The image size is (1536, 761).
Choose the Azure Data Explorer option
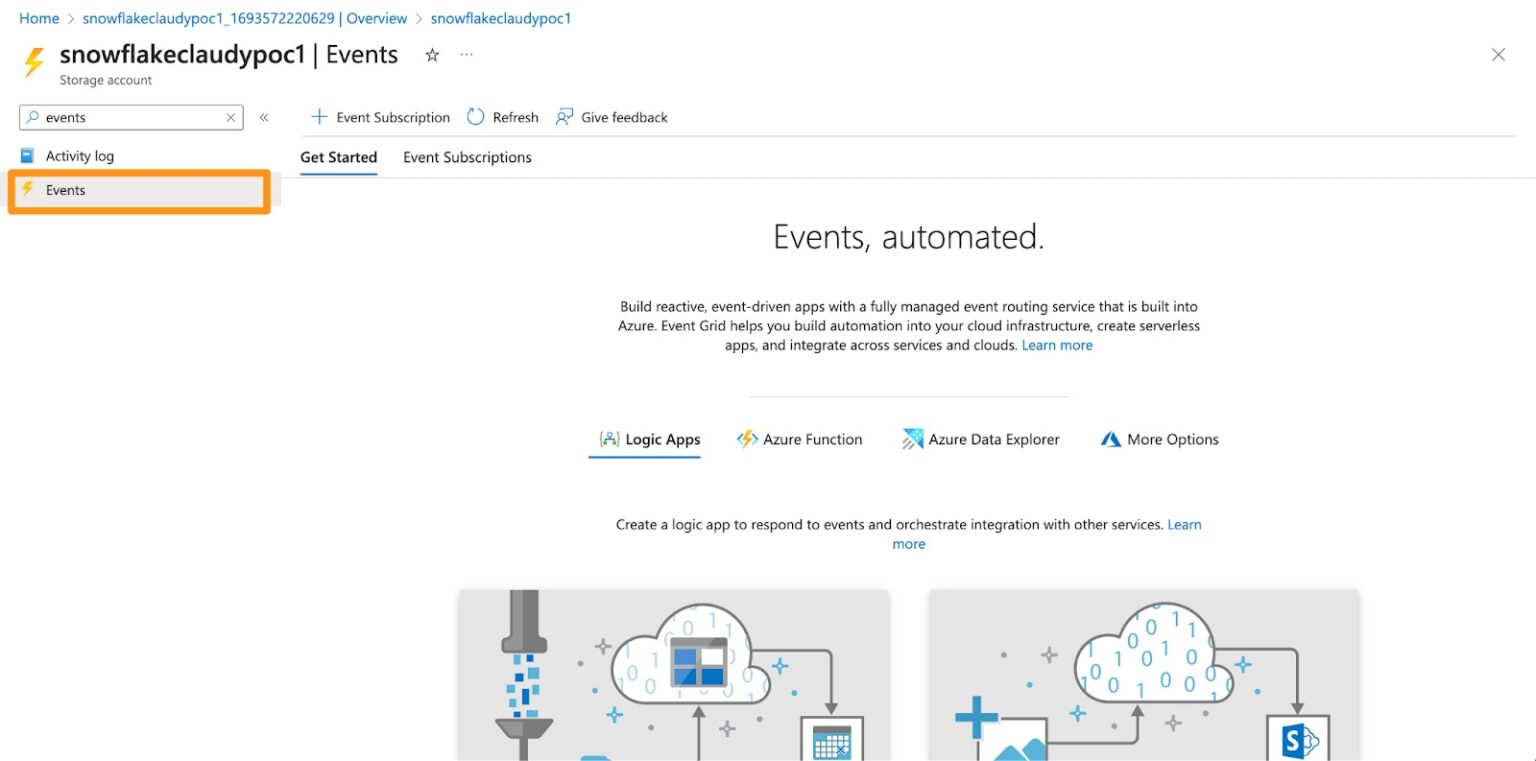click(x=980, y=439)
